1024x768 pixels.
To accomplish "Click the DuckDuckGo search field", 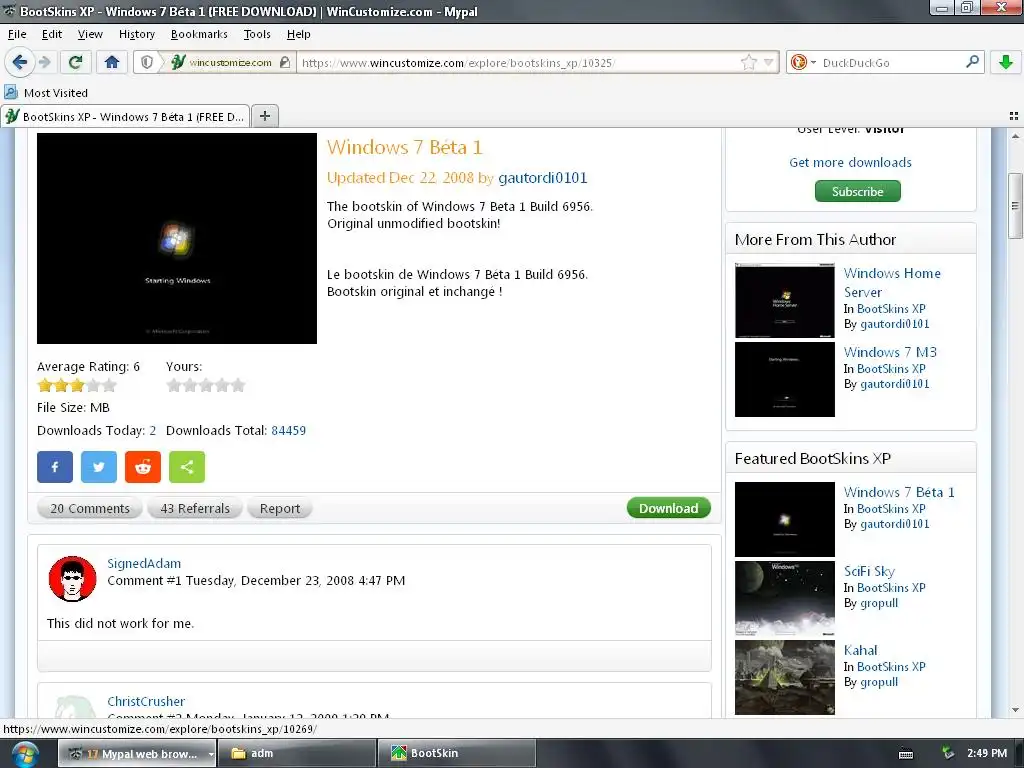I will pos(889,63).
